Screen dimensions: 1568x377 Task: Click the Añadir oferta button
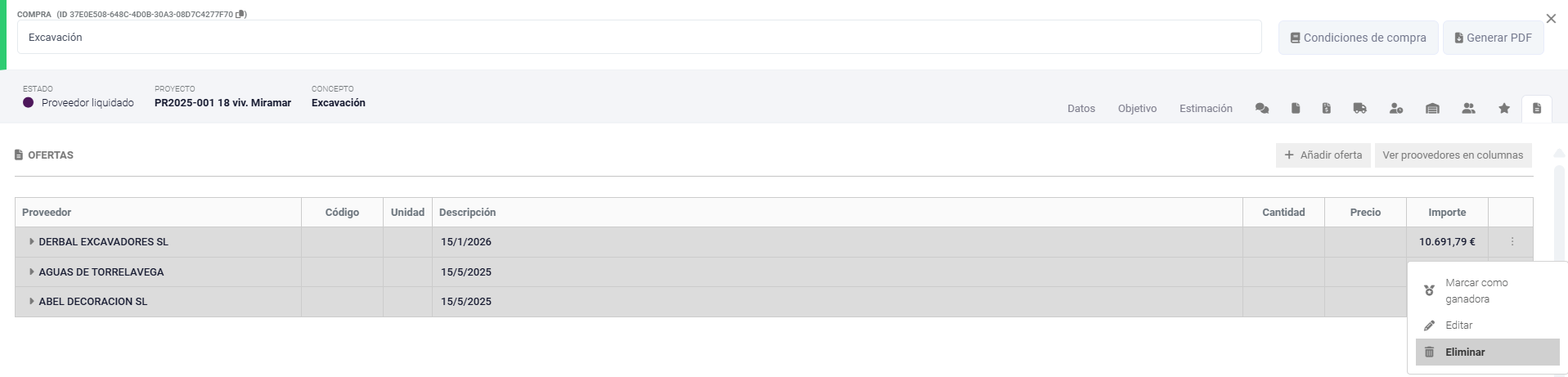[1323, 155]
